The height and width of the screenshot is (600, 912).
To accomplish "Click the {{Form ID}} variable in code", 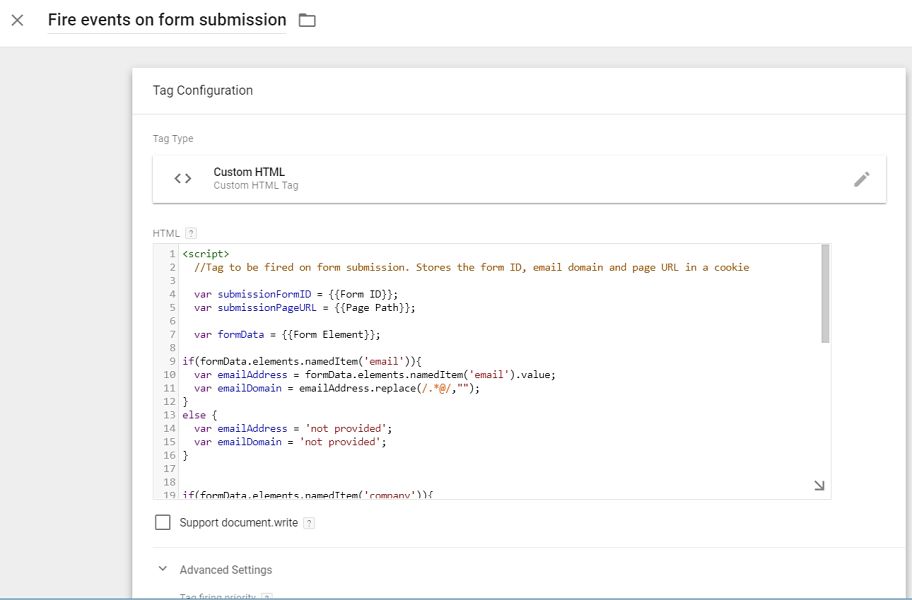I will click(x=364, y=294).
